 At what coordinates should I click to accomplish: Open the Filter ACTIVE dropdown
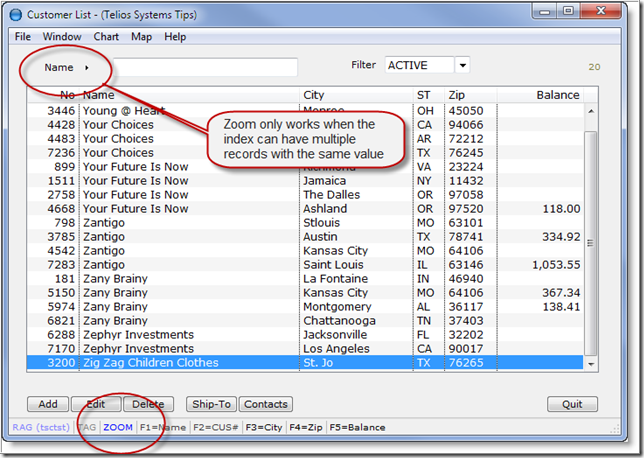coord(461,66)
